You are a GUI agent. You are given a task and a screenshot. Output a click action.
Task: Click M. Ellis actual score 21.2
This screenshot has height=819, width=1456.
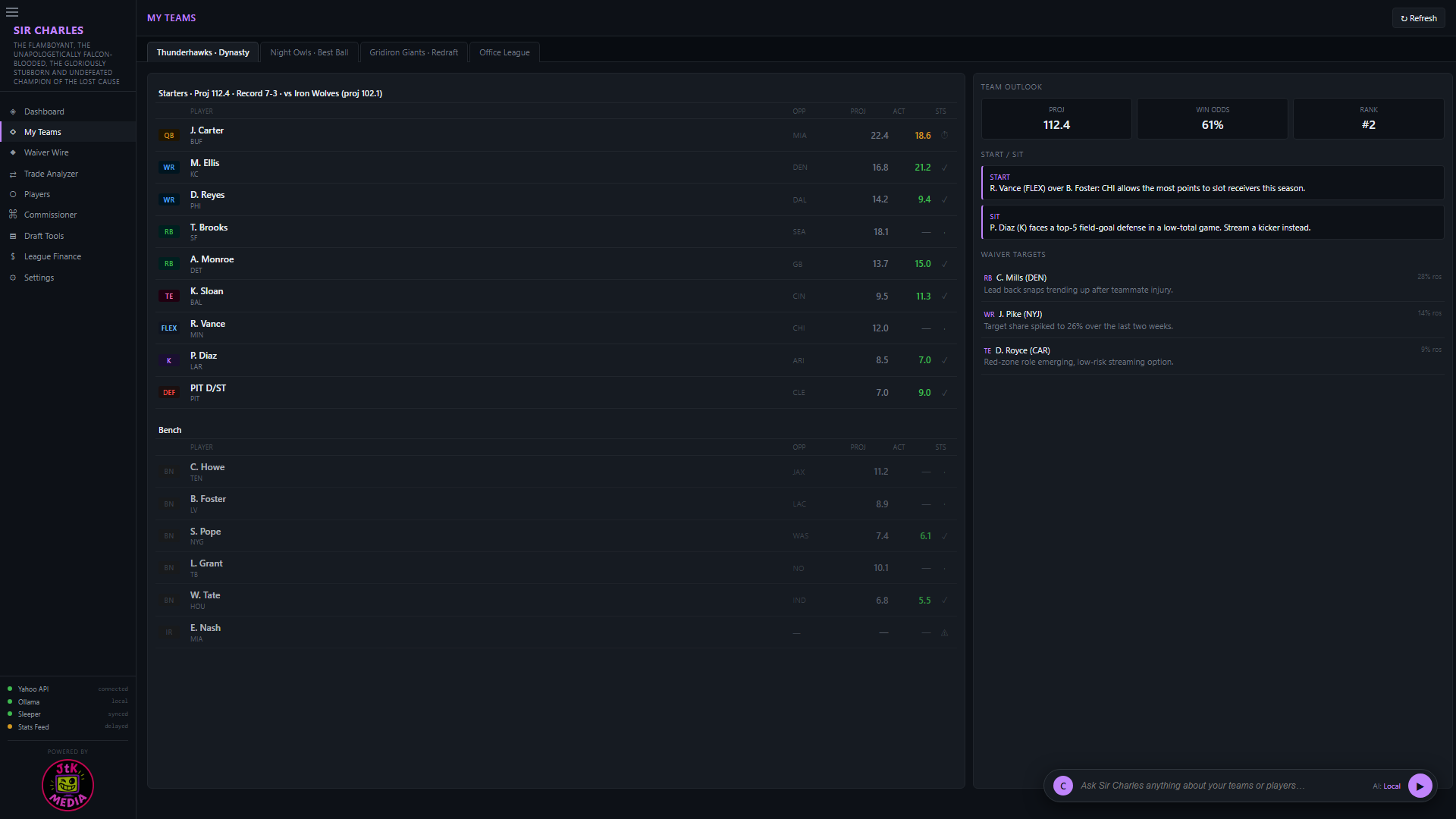click(922, 168)
